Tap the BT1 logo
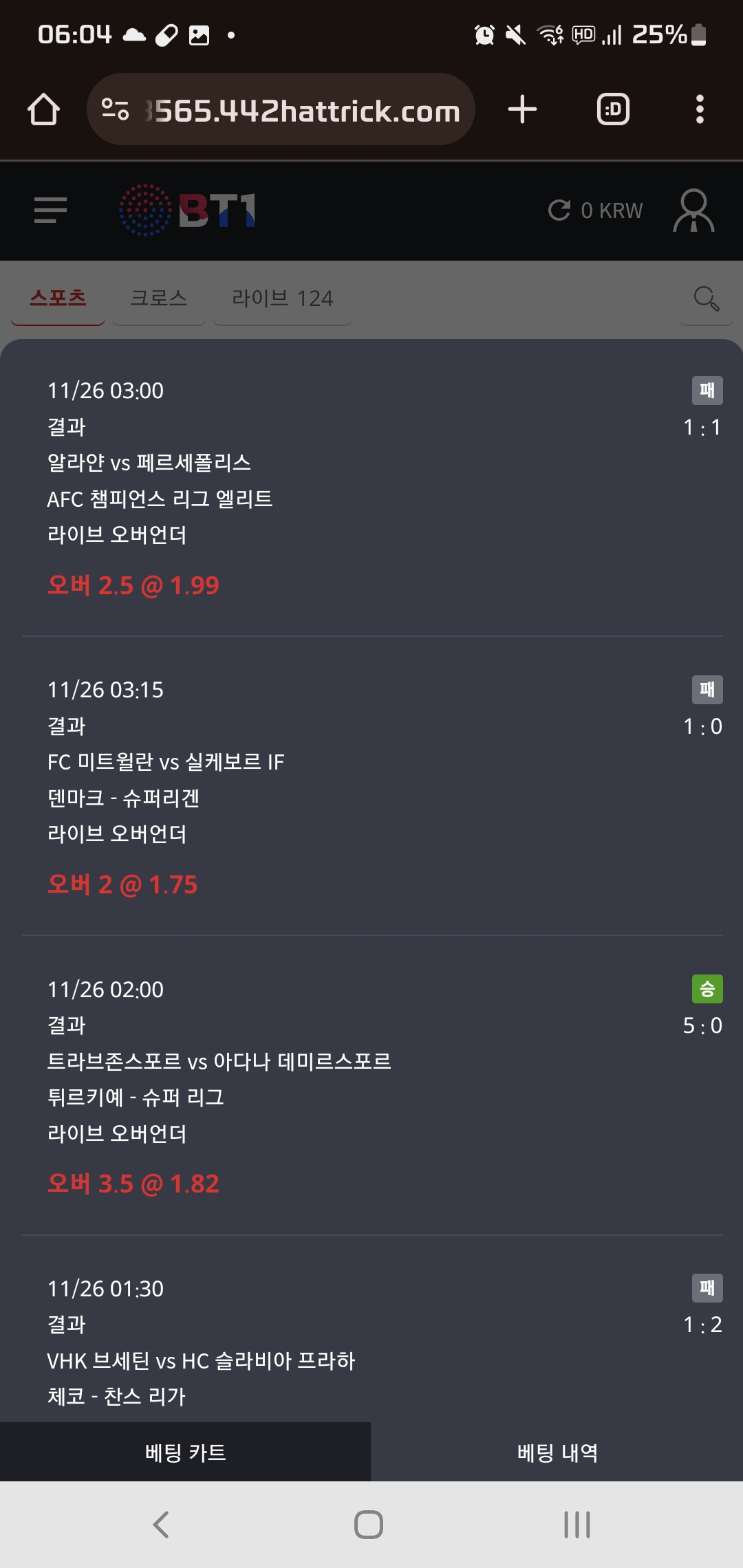This screenshot has width=743, height=1568. 187,210
